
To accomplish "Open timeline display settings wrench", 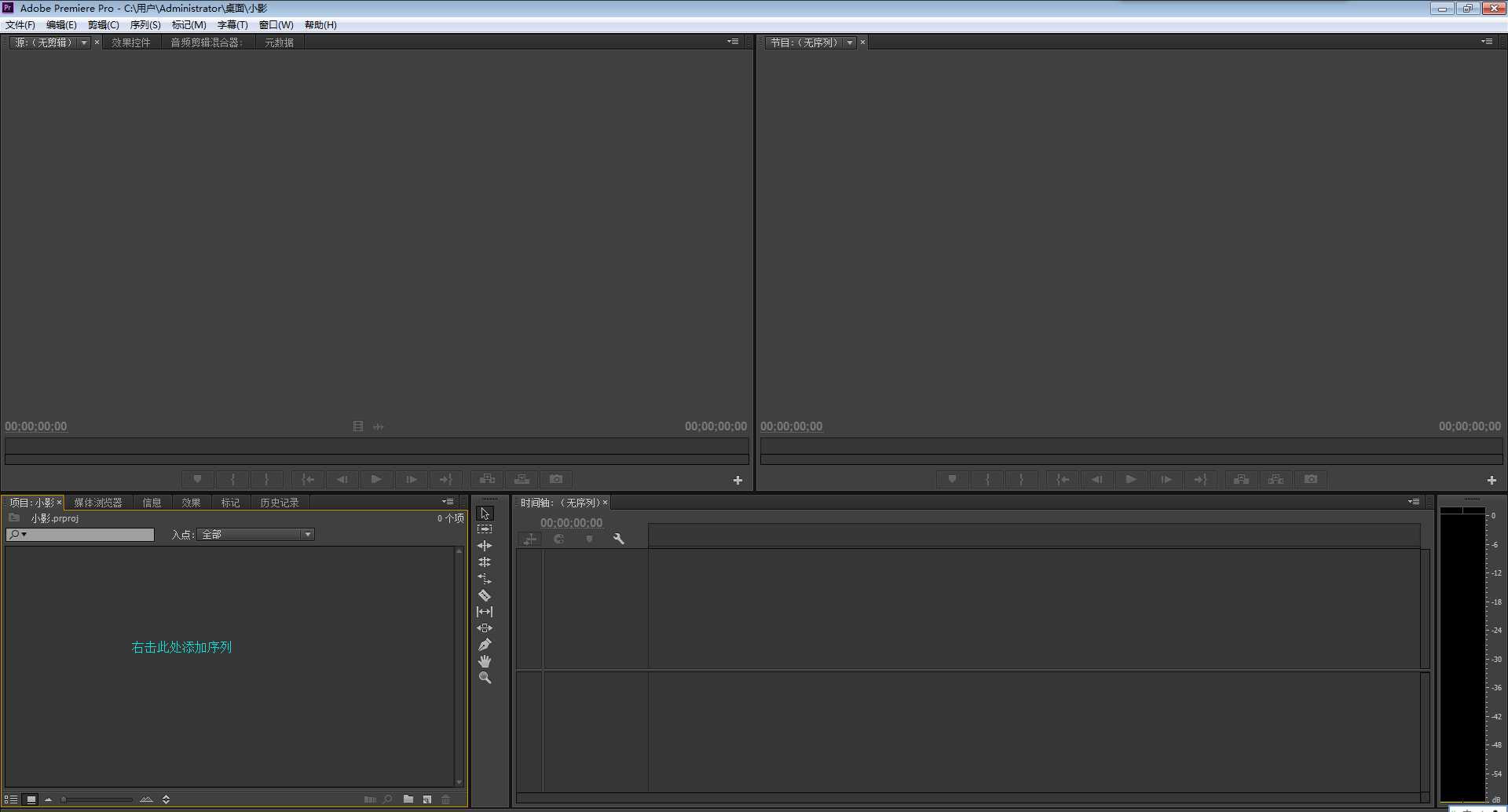I will point(618,539).
